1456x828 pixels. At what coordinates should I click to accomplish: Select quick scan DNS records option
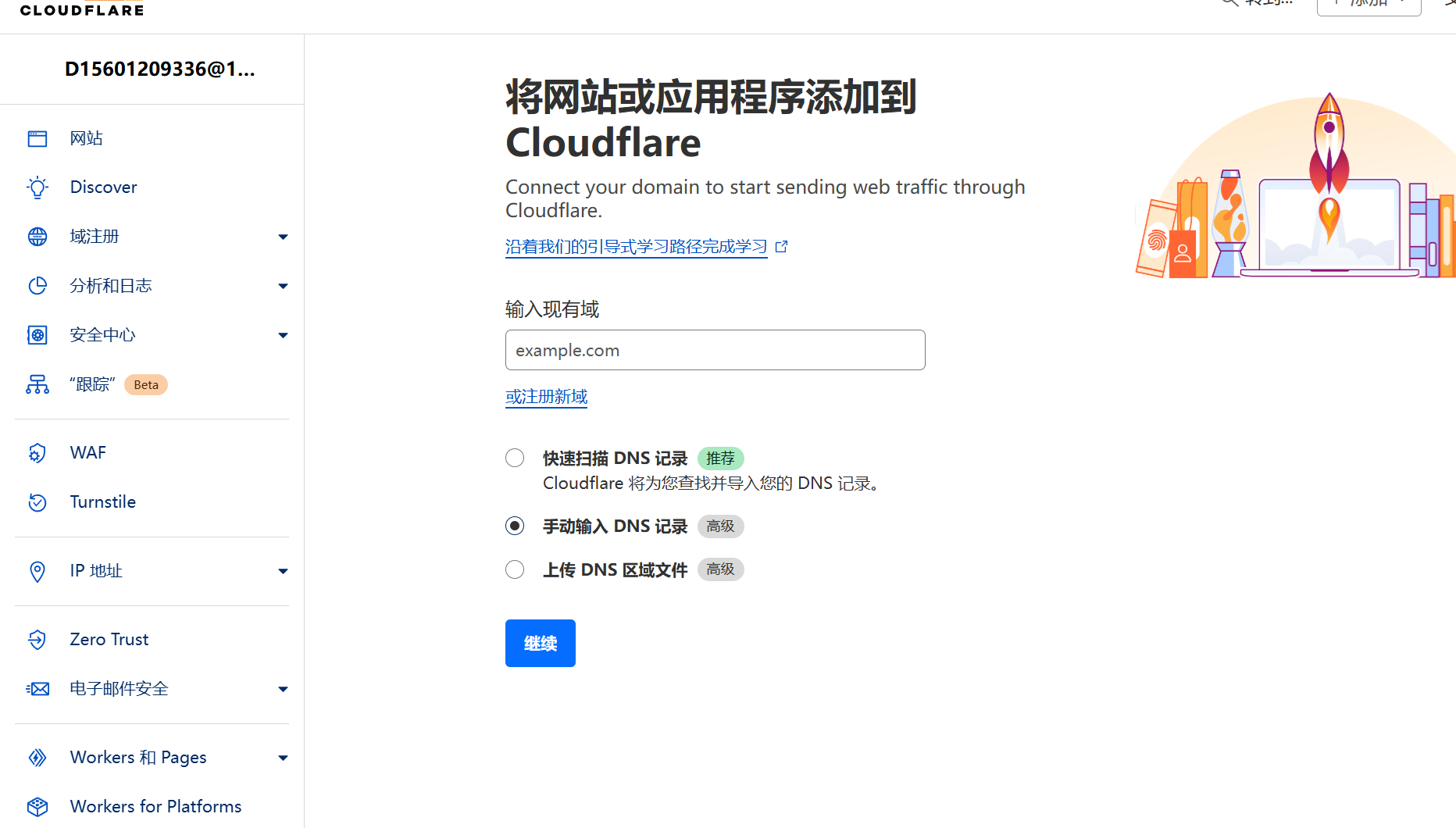(x=515, y=458)
